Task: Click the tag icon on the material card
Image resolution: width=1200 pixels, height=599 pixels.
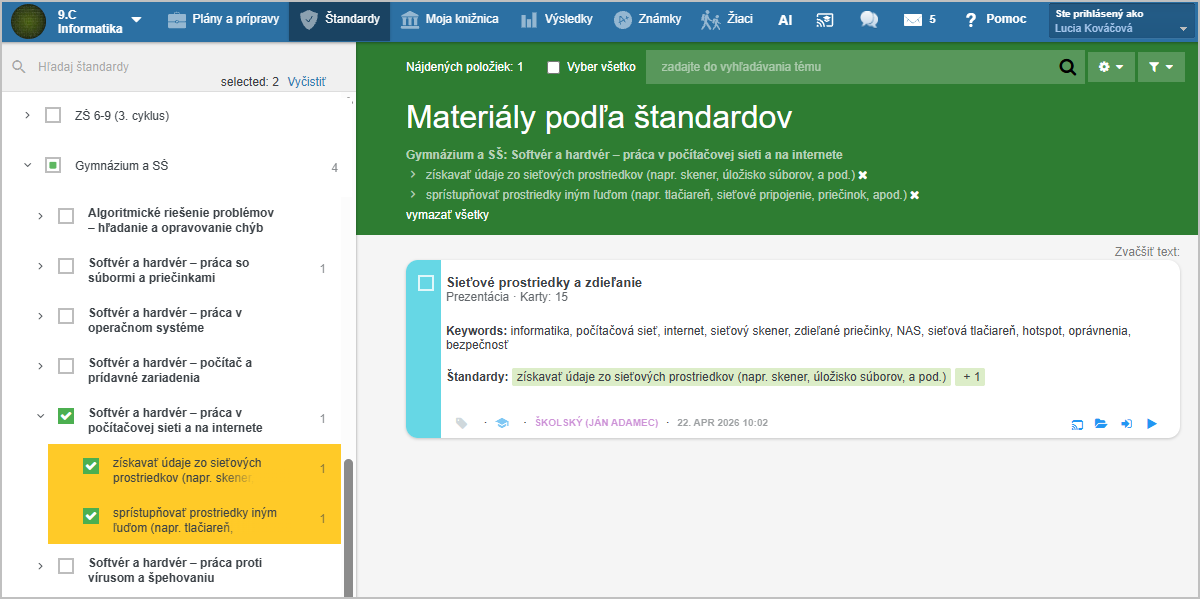Action: point(461,423)
